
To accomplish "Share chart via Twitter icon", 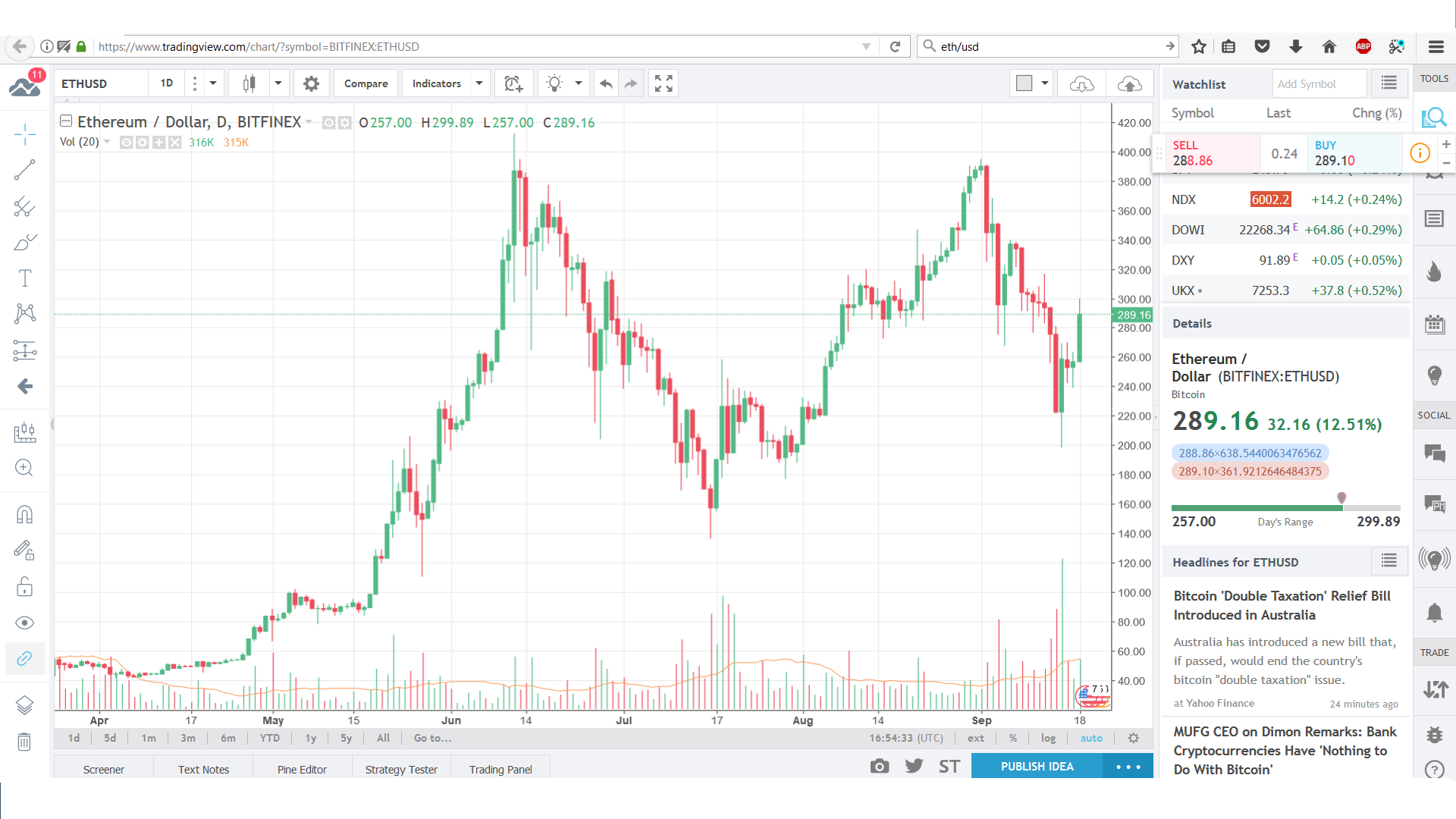I will 915,767.
